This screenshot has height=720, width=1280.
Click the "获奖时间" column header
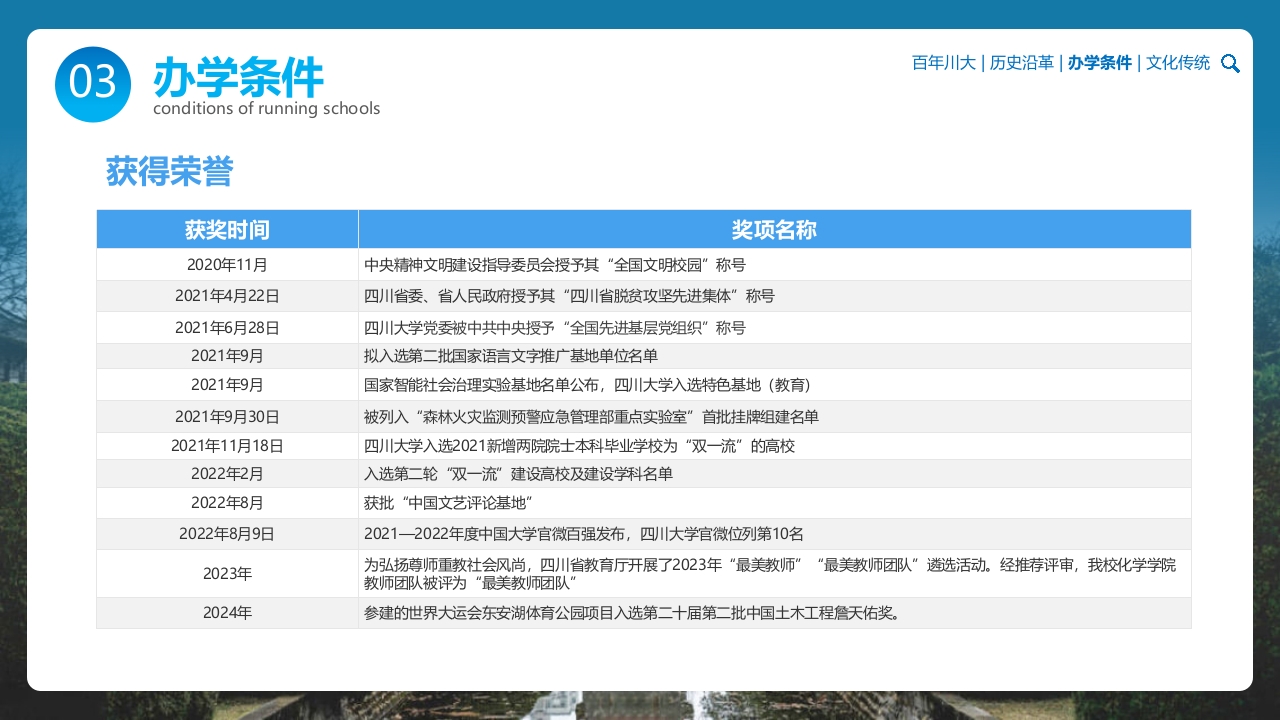click(227, 229)
